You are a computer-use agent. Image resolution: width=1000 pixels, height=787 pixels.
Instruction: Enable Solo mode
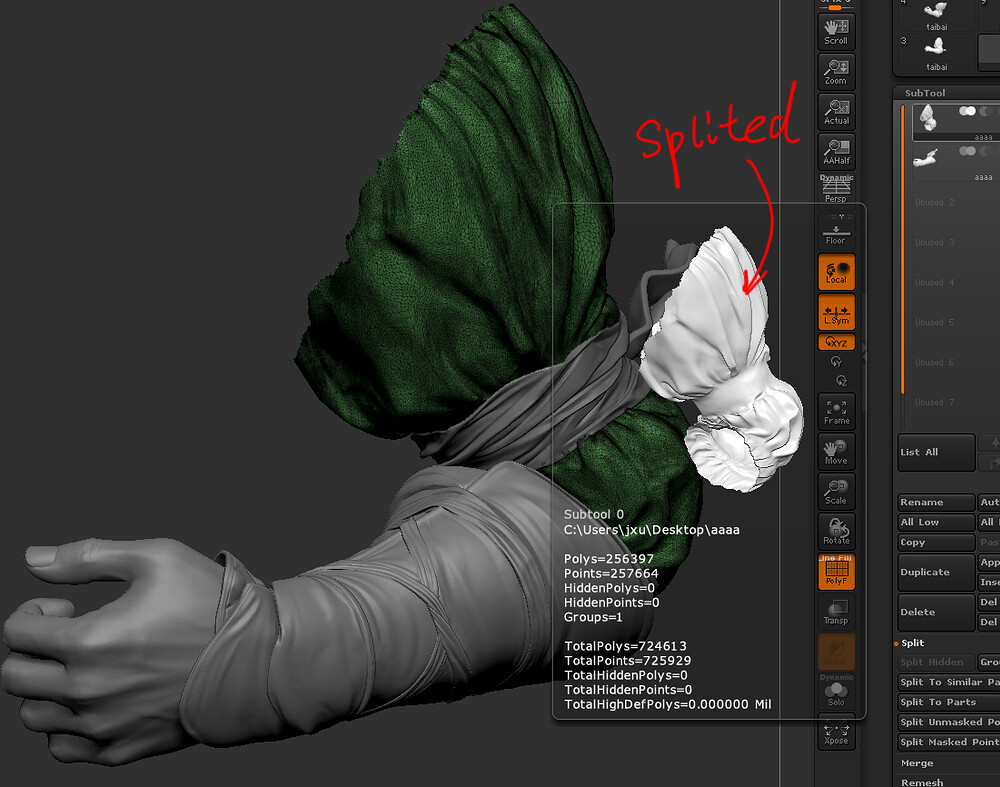pyautogui.click(x=836, y=691)
